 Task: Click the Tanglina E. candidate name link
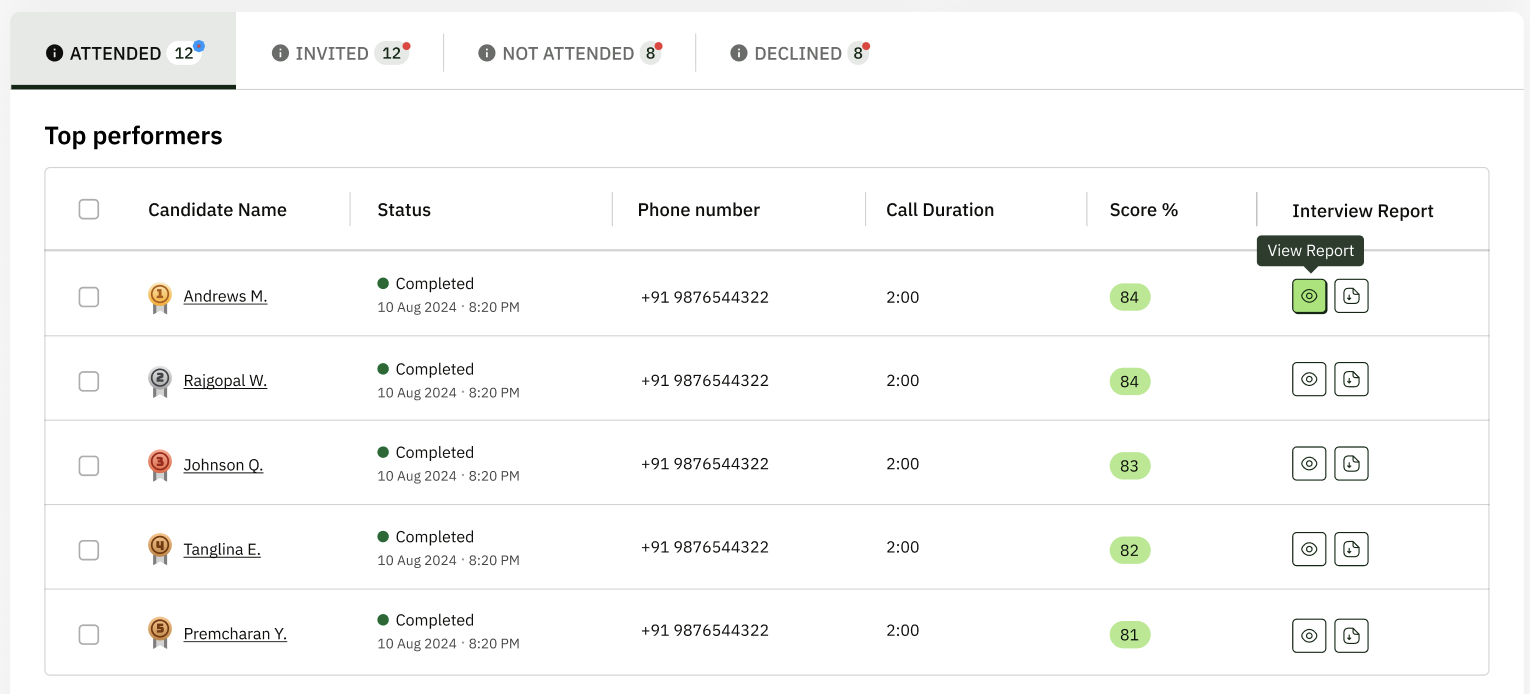pyautogui.click(x=222, y=549)
